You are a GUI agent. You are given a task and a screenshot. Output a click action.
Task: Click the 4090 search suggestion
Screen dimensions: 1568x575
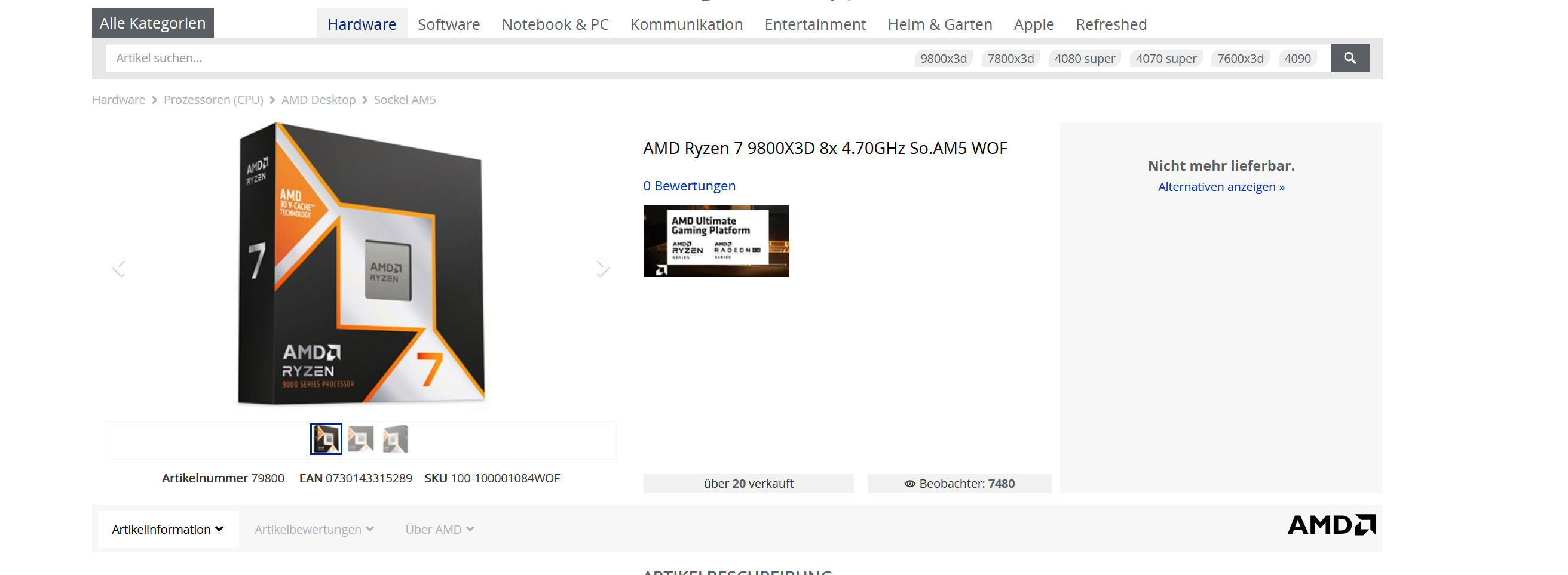[1297, 59]
